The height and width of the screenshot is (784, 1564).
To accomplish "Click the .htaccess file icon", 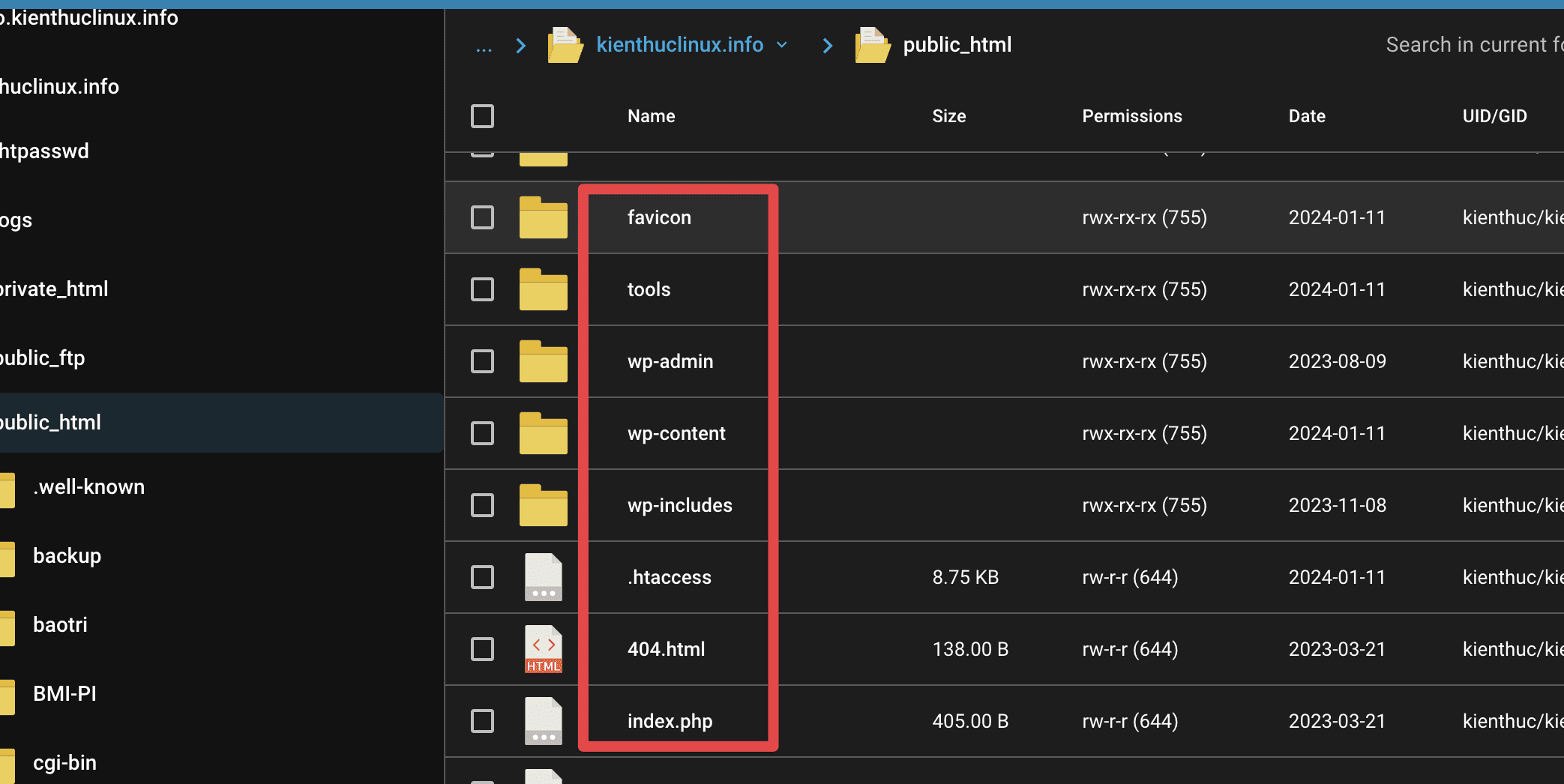I will pyautogui.click(x=543, y=577).
